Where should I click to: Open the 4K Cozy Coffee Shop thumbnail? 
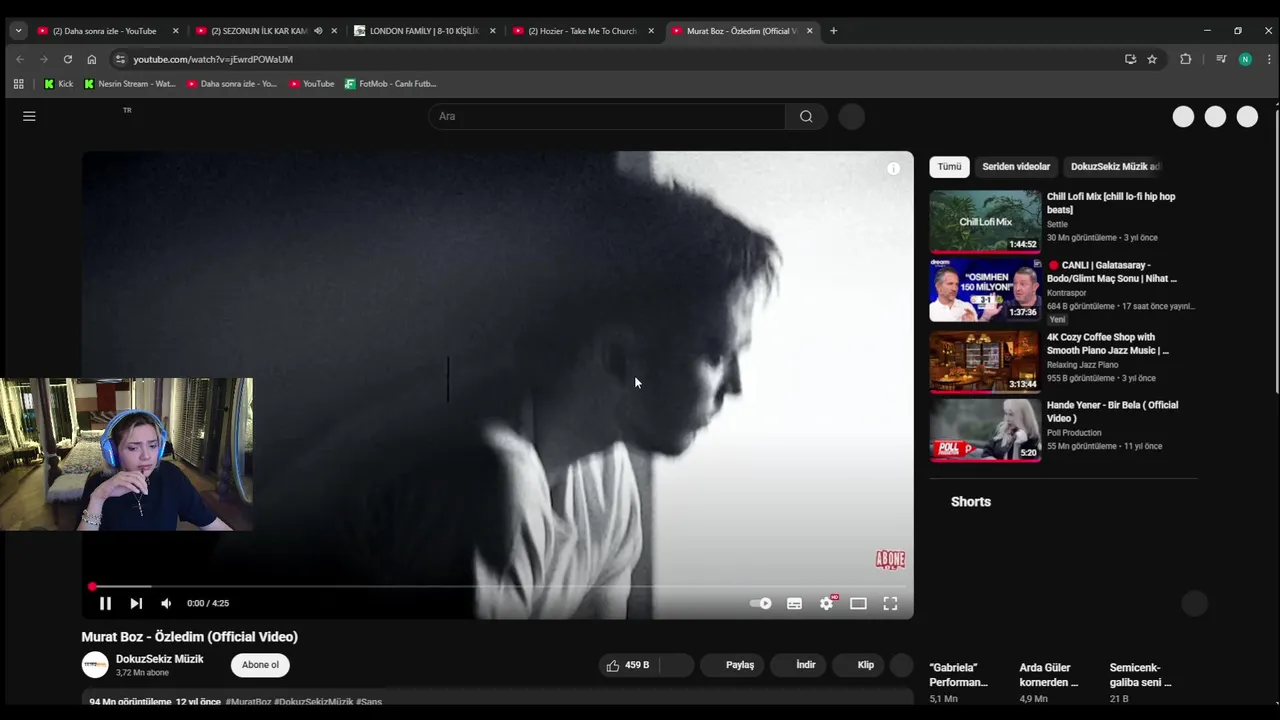985,361
